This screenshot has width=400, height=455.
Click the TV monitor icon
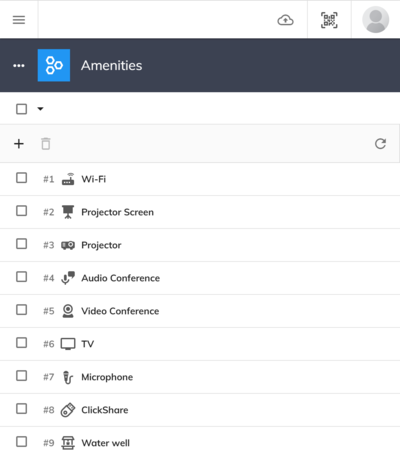pyautogui.click(x=68, y=344)
